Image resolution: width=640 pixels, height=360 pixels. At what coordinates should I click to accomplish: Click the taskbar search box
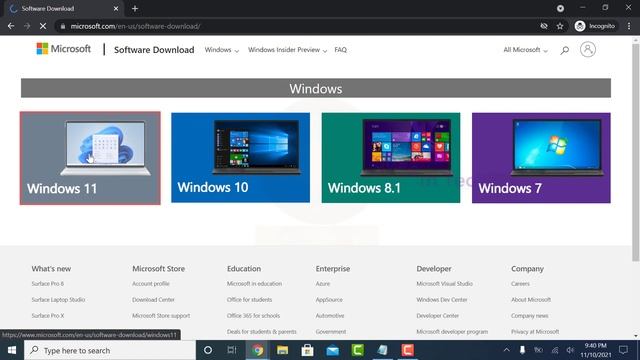(110, 350)
